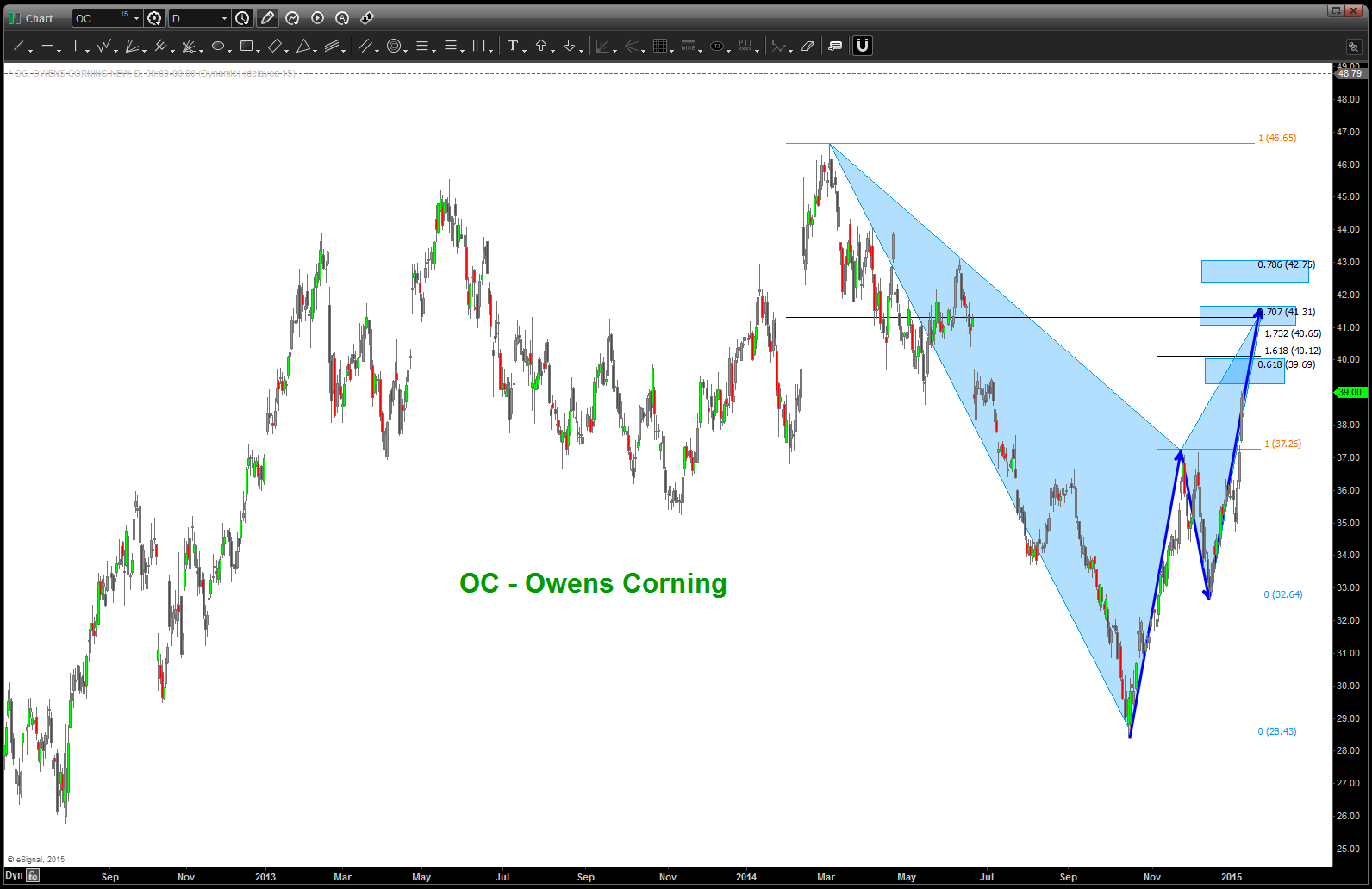Click the Dyn scaling button
Image resolution: width=1372 pixels, height=889 pixels.
coord(14,875)
